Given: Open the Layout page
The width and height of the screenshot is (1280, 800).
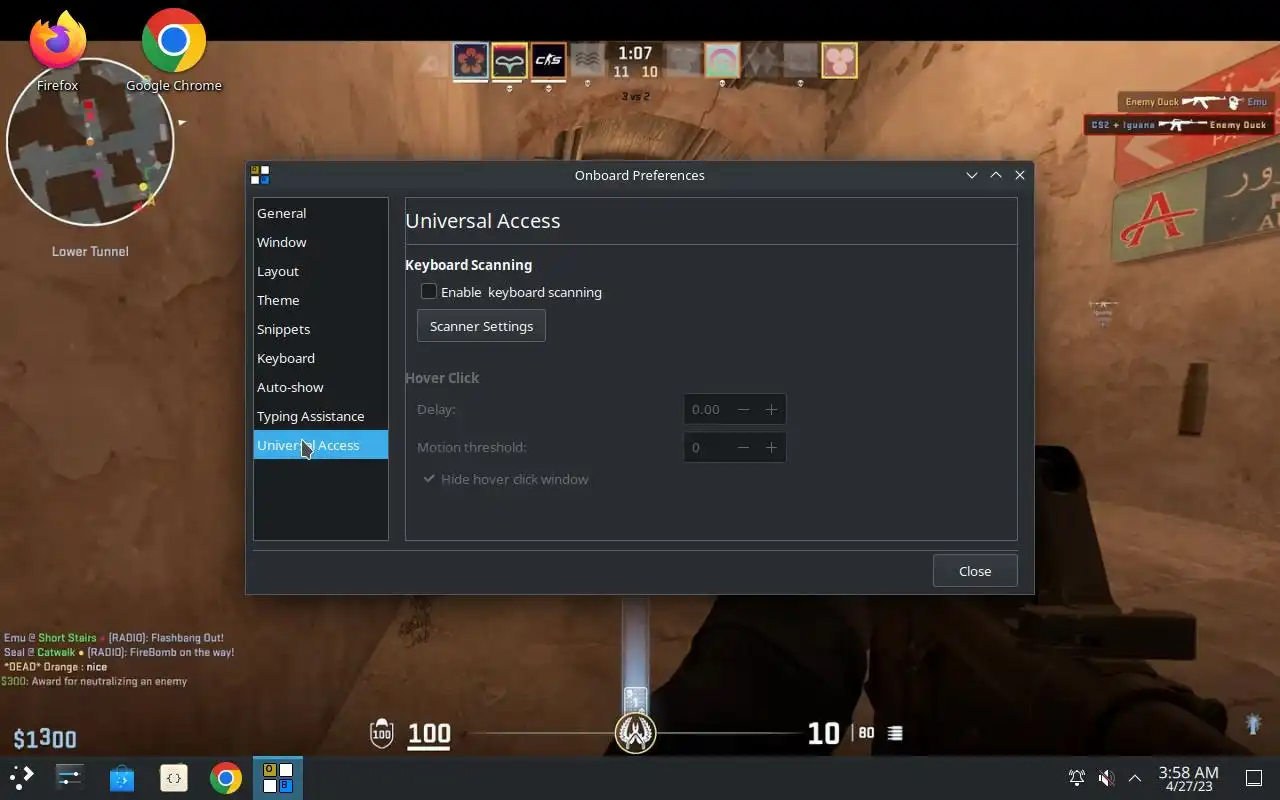Looking at the screenshot, I should (x=320, y=271).
